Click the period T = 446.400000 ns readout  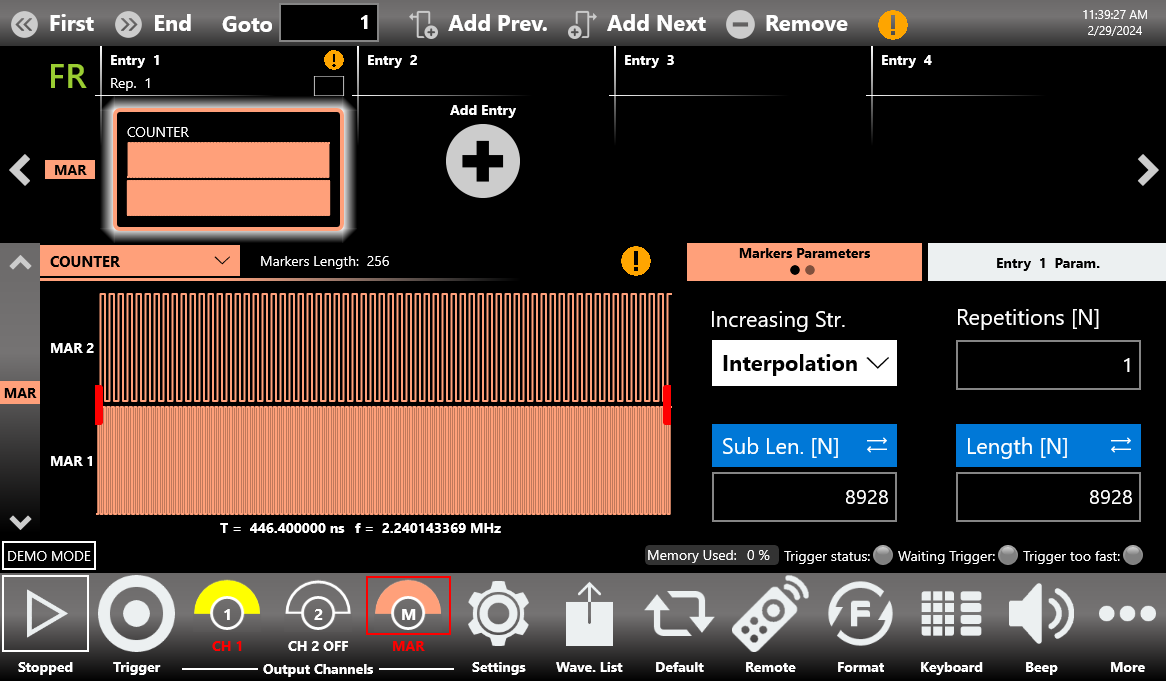point(282,528)
